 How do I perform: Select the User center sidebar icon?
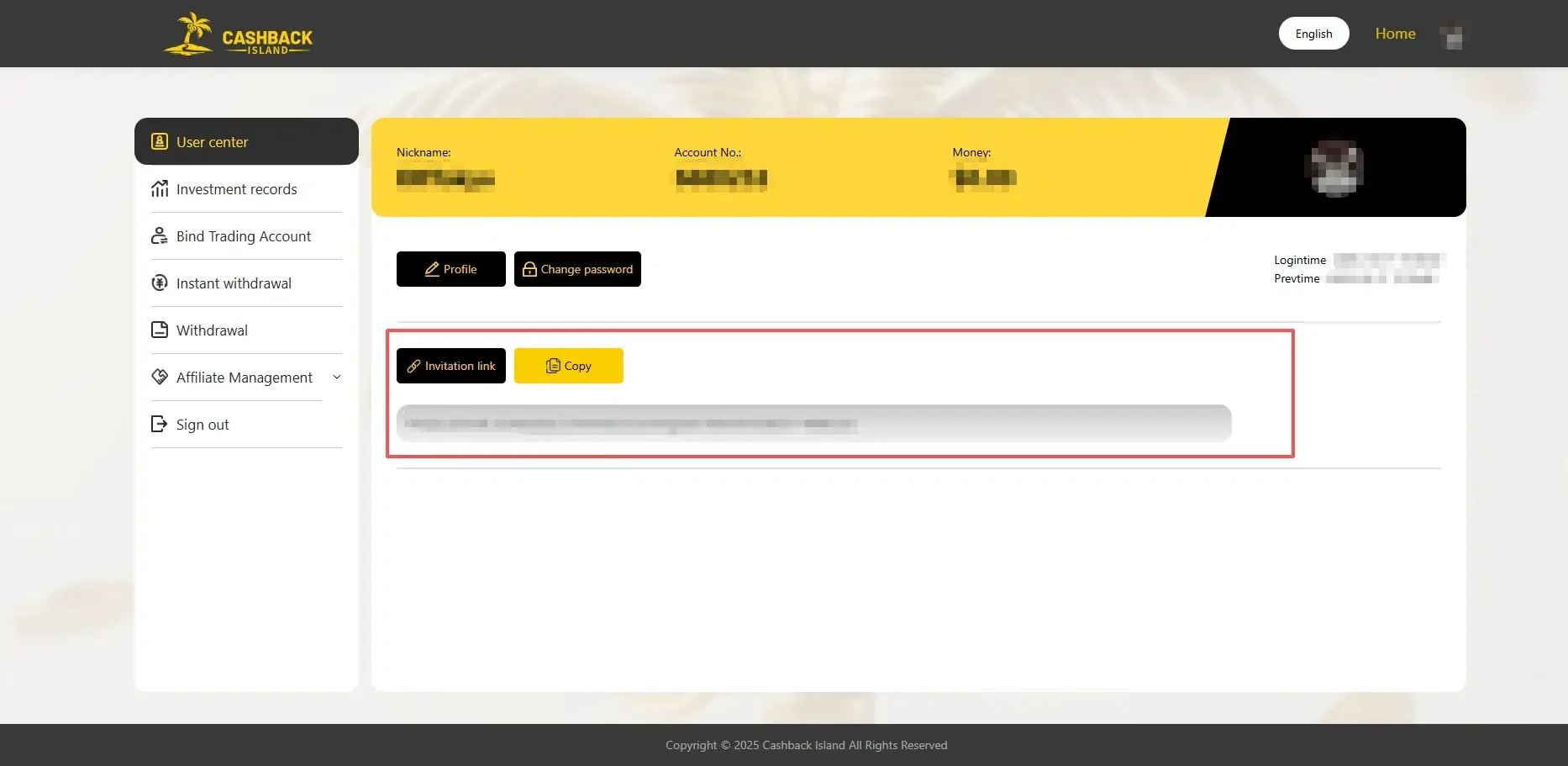click(x=160, y=141)
